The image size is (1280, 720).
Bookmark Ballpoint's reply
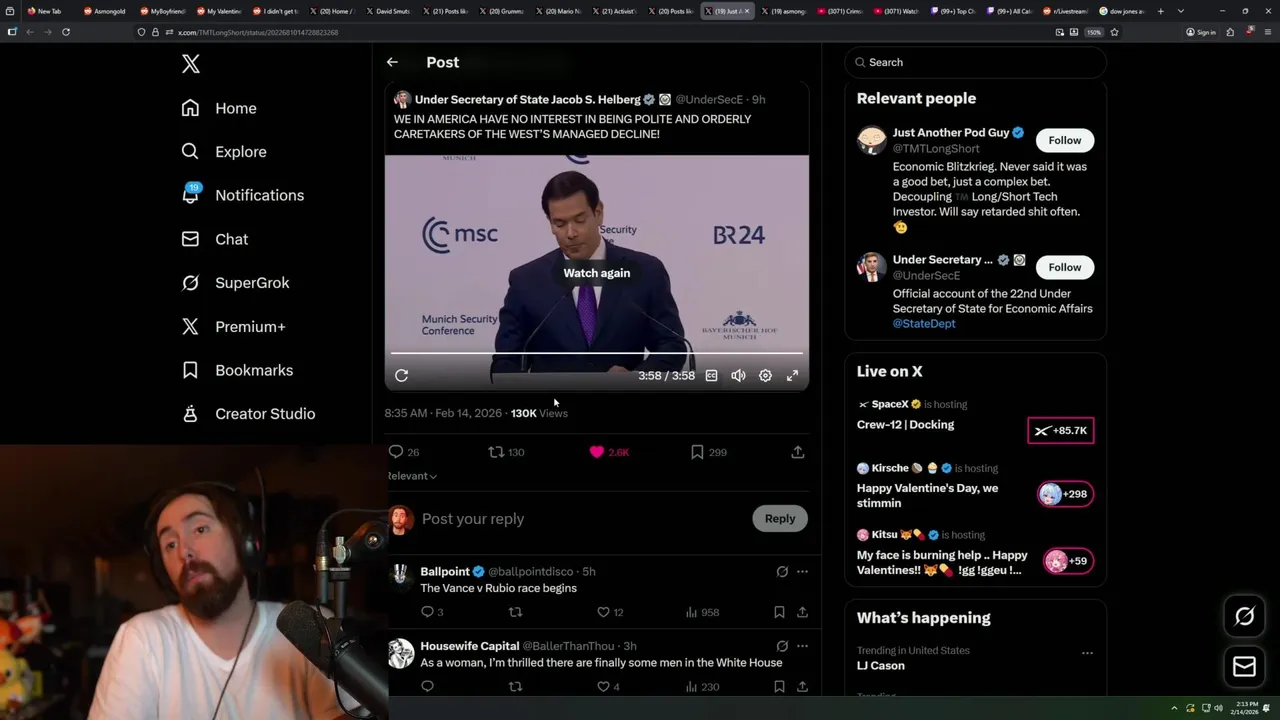[x=779, y=612]
